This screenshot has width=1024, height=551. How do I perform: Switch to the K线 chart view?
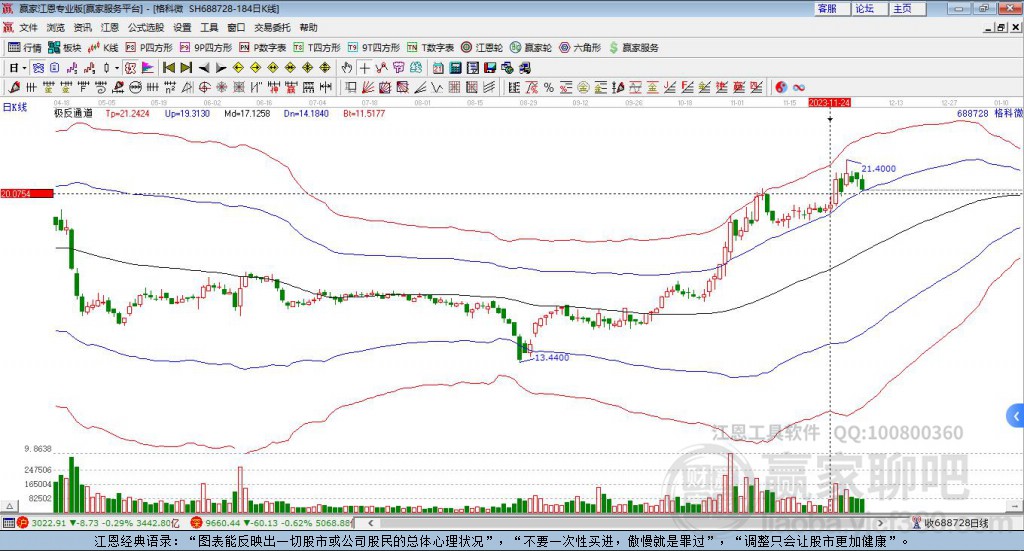(x=103, y=48)
